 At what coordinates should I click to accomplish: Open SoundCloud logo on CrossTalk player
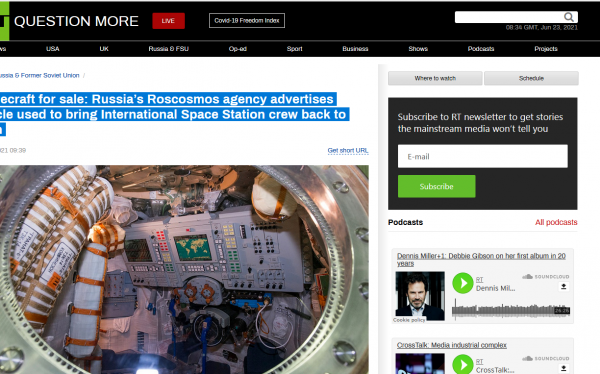(x=546, y=358)
